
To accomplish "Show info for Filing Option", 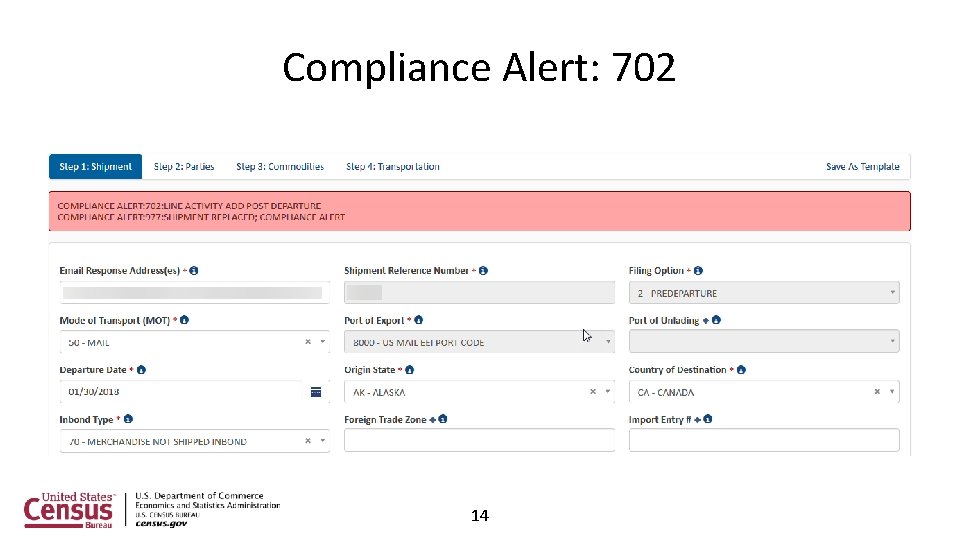I will coord(699,271).
